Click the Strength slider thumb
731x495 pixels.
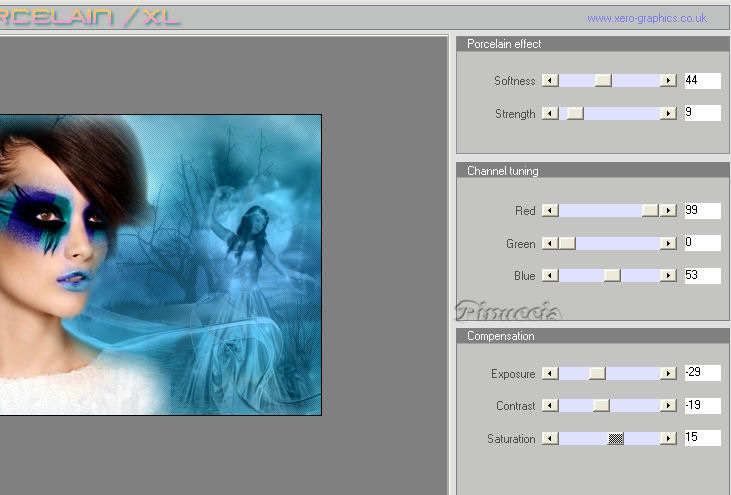575,113
